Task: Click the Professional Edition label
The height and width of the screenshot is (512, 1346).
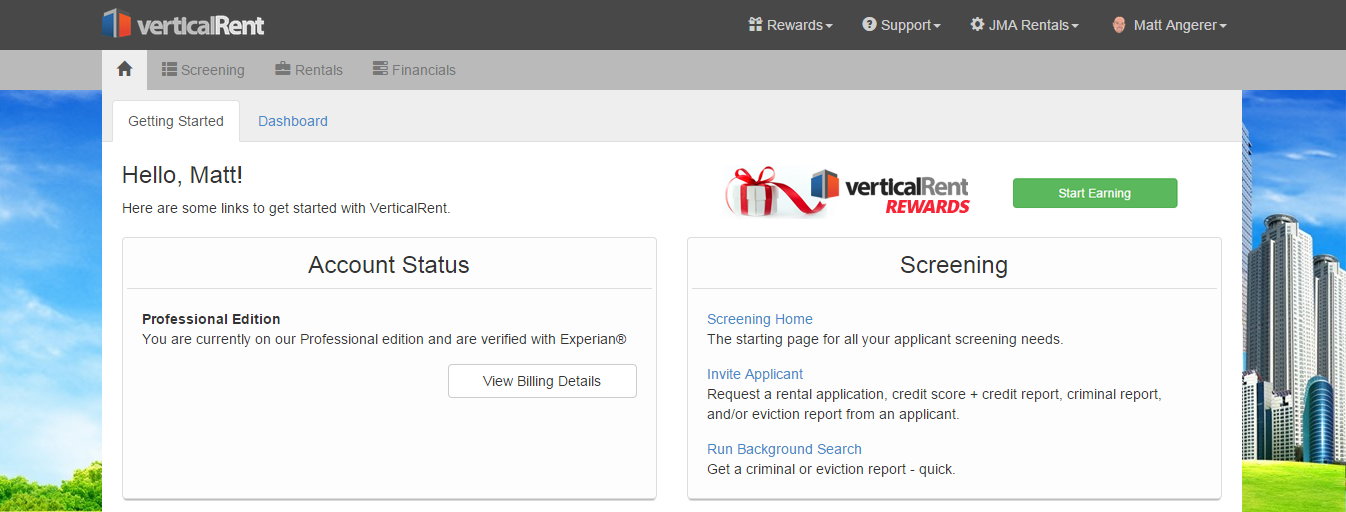Action: click(x=211, y=319)
